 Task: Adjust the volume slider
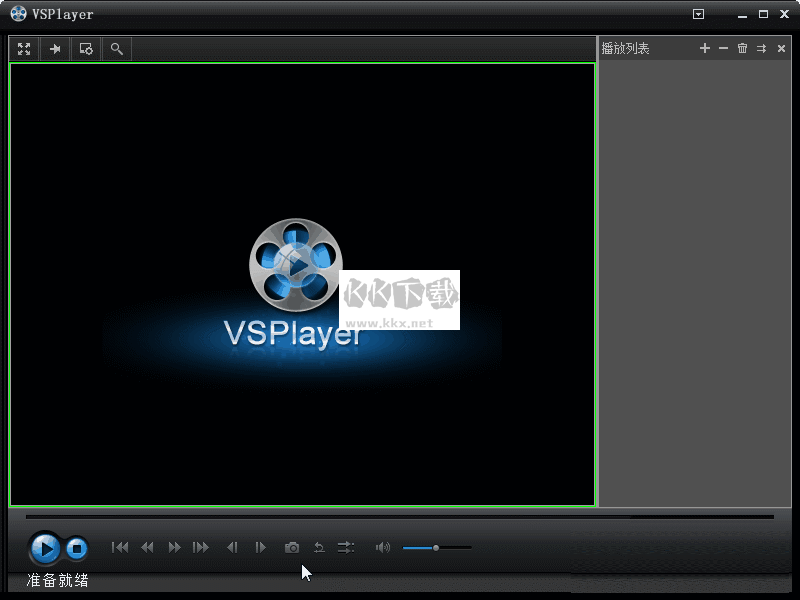click(437, 548)
